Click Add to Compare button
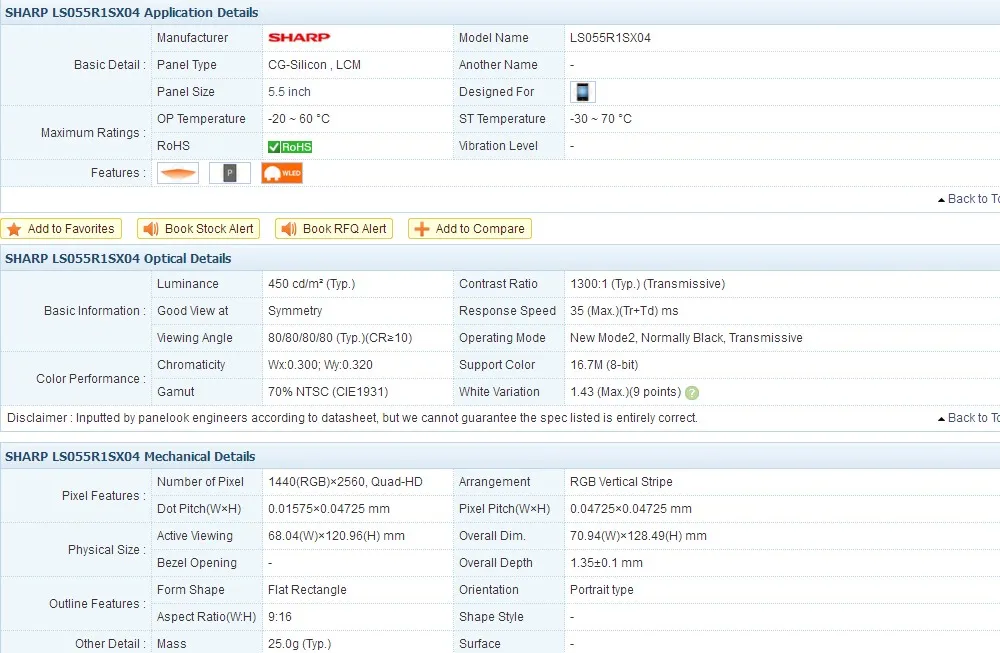Image resolution: width=1000 pixels, height=653 pixels. point(470,229)
